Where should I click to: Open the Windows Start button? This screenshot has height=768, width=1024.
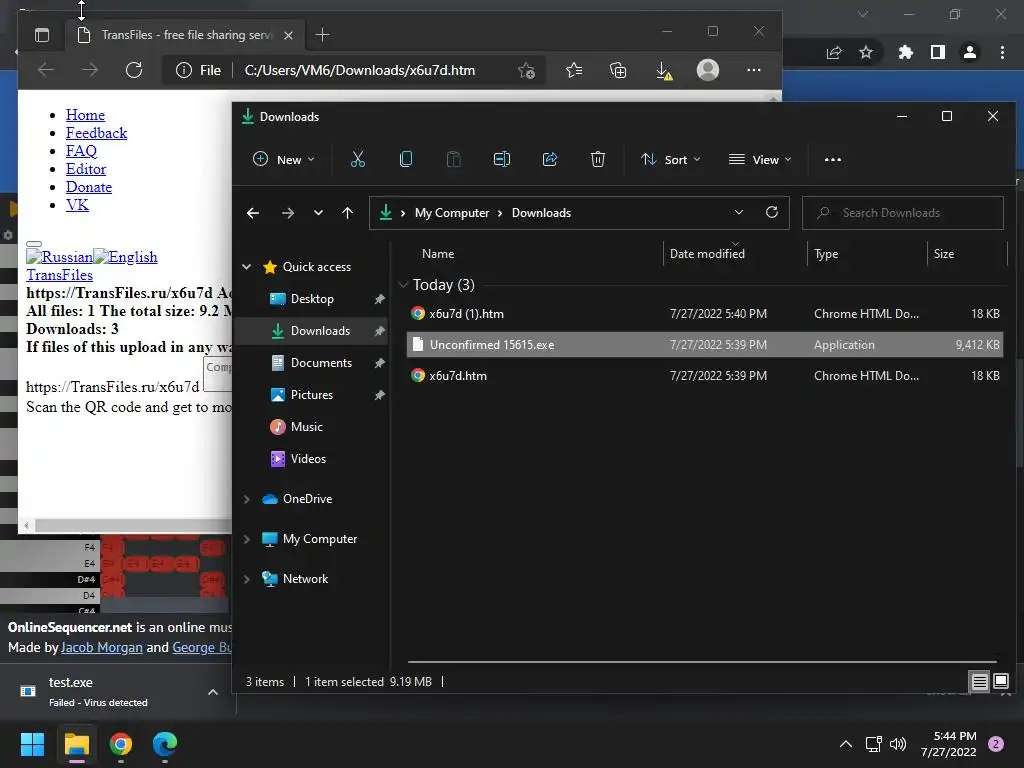point(32,744)
